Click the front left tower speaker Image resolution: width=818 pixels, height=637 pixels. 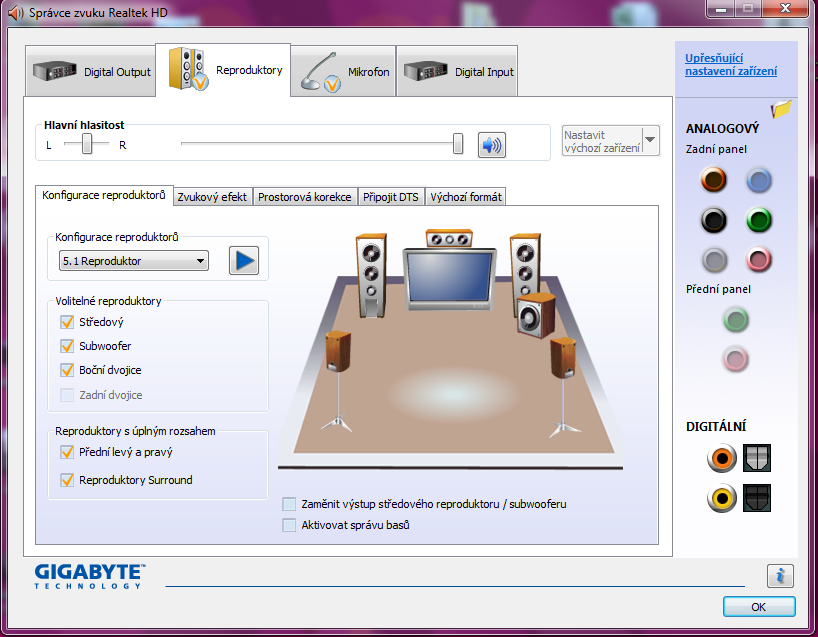point(371,275)
